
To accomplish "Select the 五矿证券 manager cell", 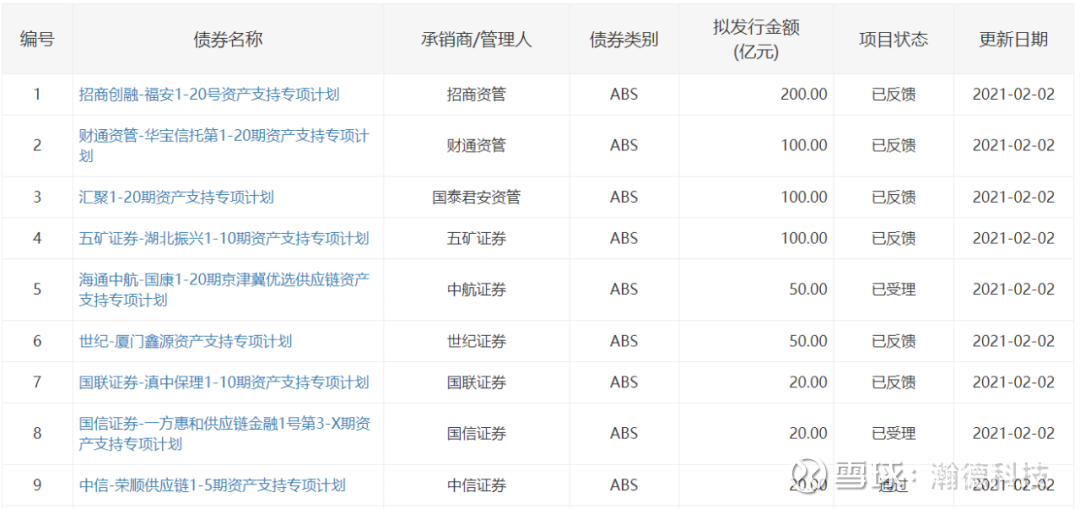I will pos(476,238).
